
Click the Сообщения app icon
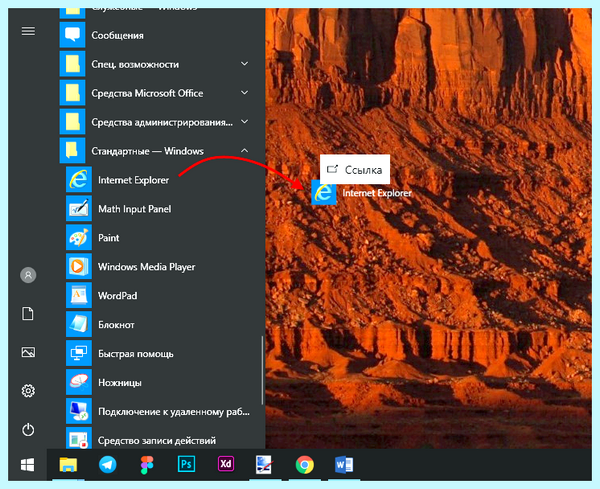[x=72, y=35]
